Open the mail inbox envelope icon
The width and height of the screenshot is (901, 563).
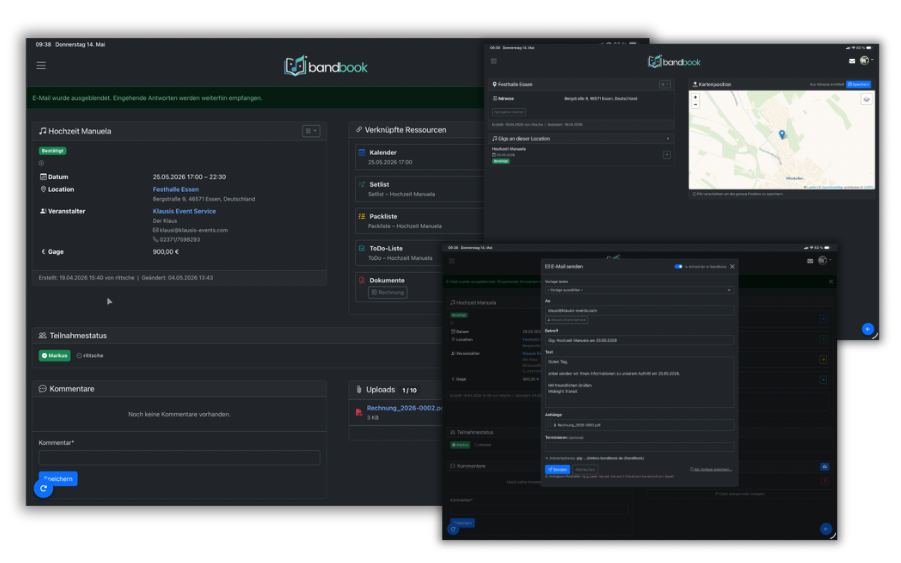click(852, 61)
